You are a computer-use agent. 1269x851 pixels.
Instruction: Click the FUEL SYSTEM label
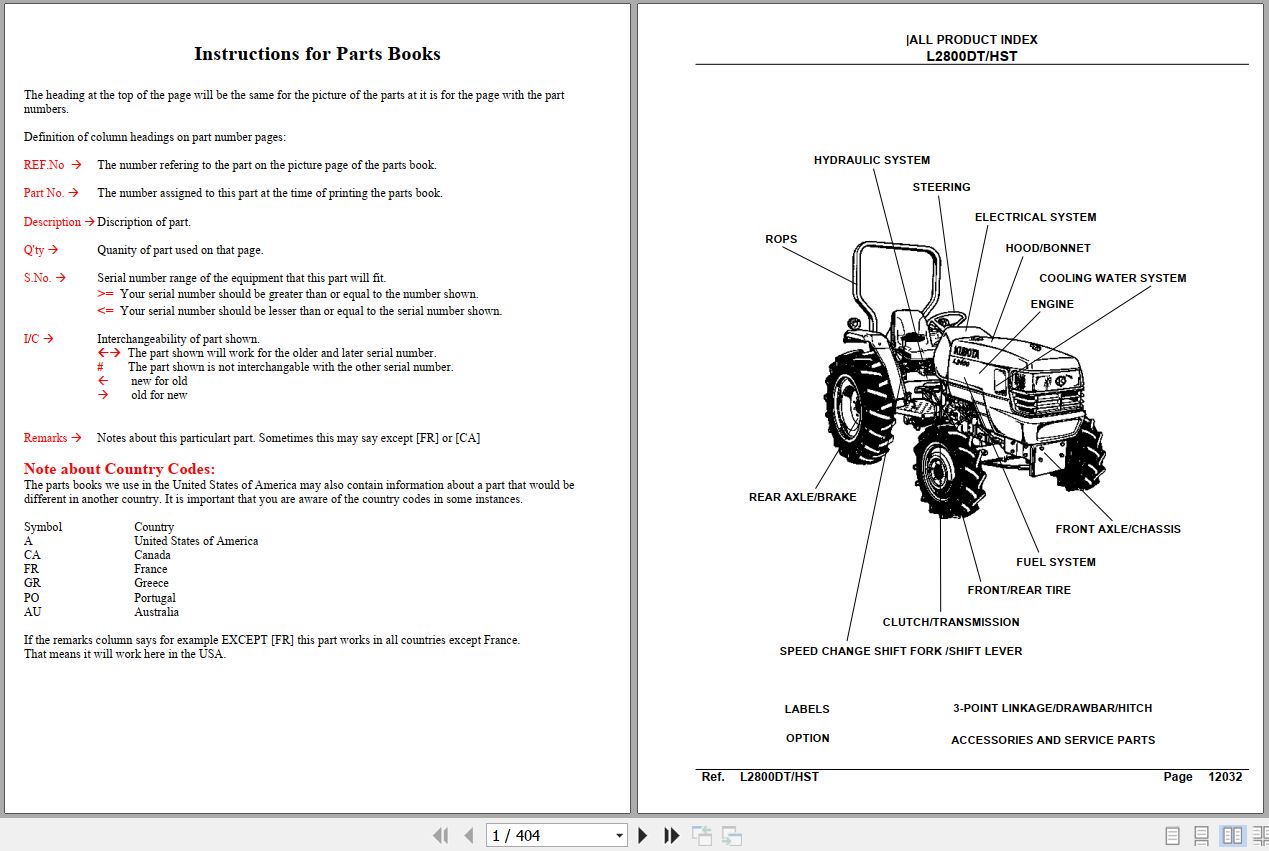1055,562
